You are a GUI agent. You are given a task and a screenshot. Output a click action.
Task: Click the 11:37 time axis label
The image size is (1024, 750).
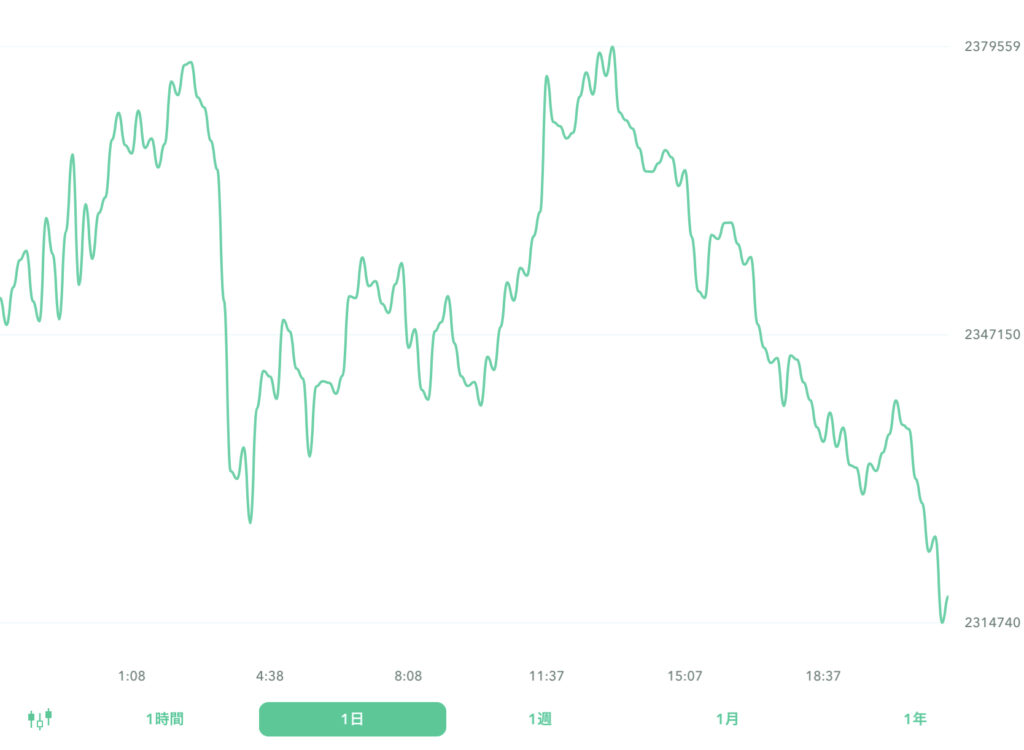(546, 676)
